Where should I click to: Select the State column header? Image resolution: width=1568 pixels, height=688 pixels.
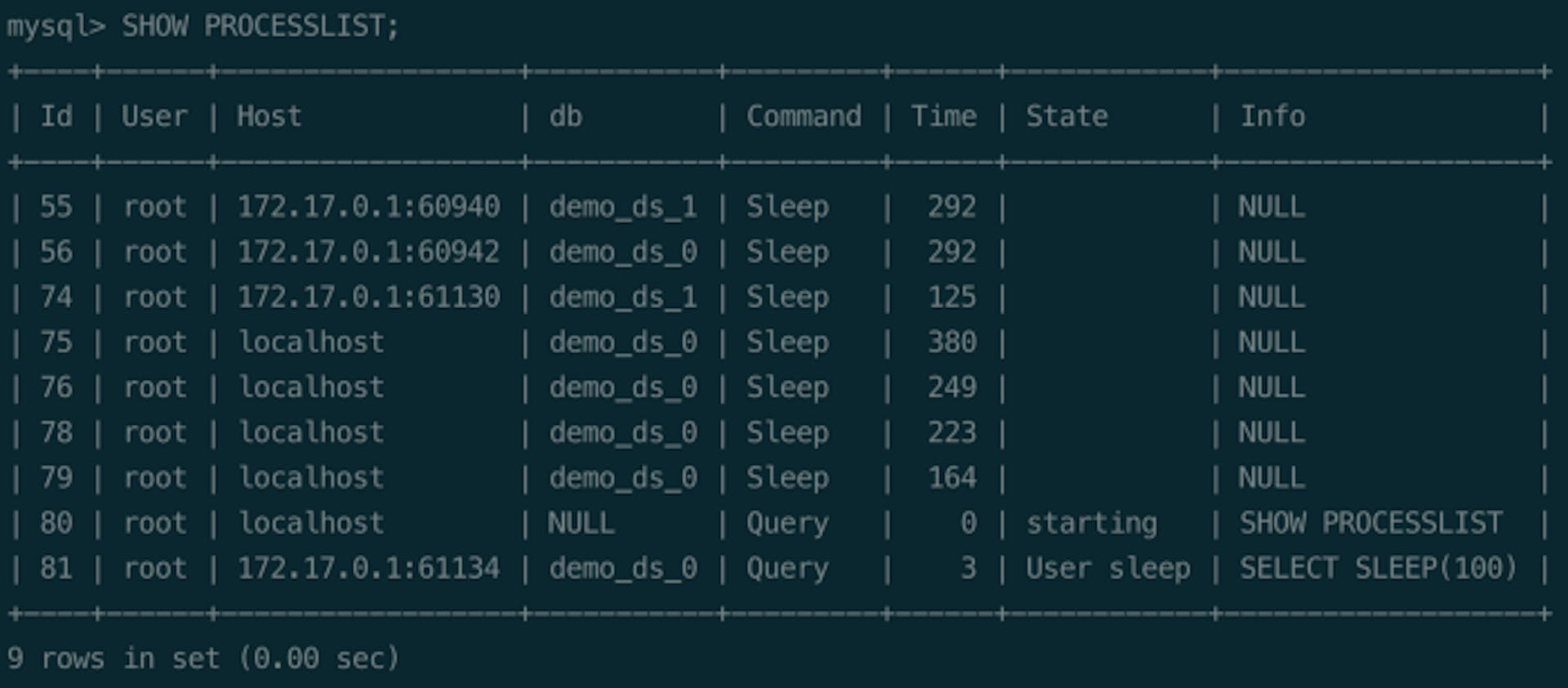[1067, 116]
